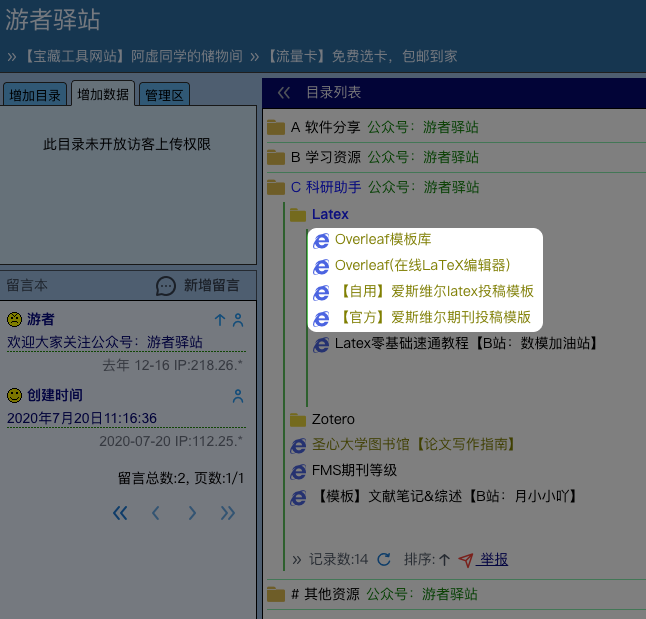The image size is (646, 619).
Task: Go to last page of messages
Action: [228, 513]
